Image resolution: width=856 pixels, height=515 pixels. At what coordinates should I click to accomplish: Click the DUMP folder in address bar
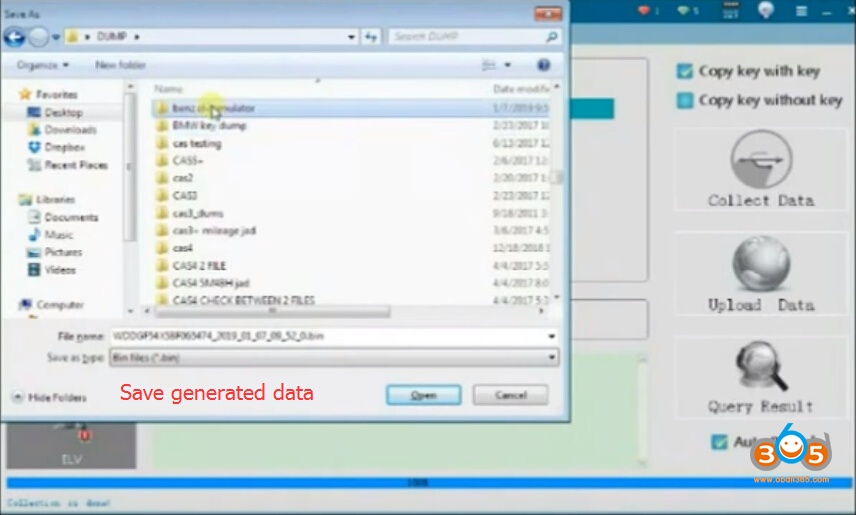point(111,37)
